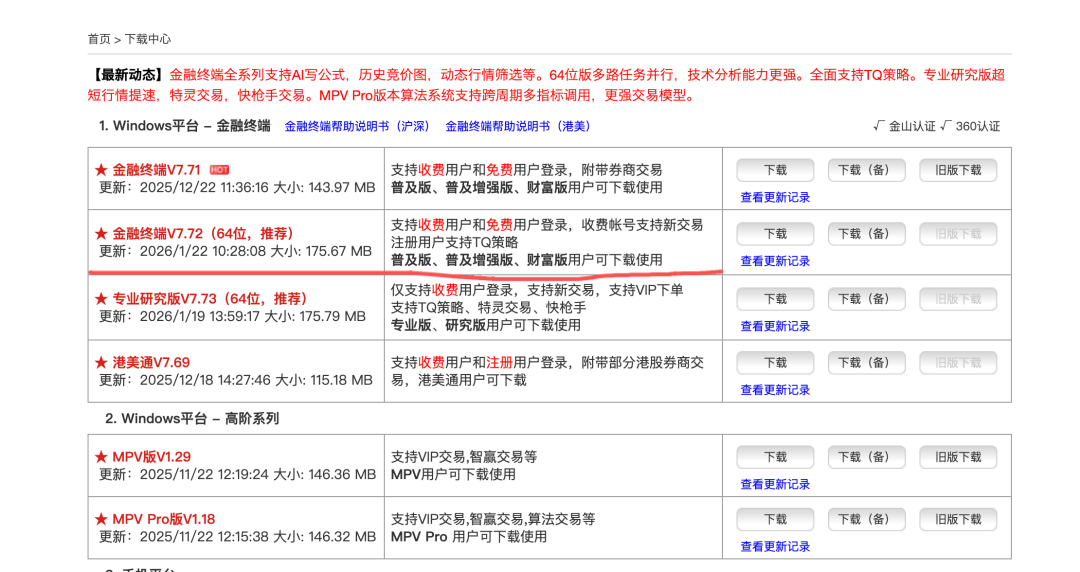Viewport: 1080px width, 572px height.
Task: Click the 【最新动态】announcement label
Action: coord(127,75)
